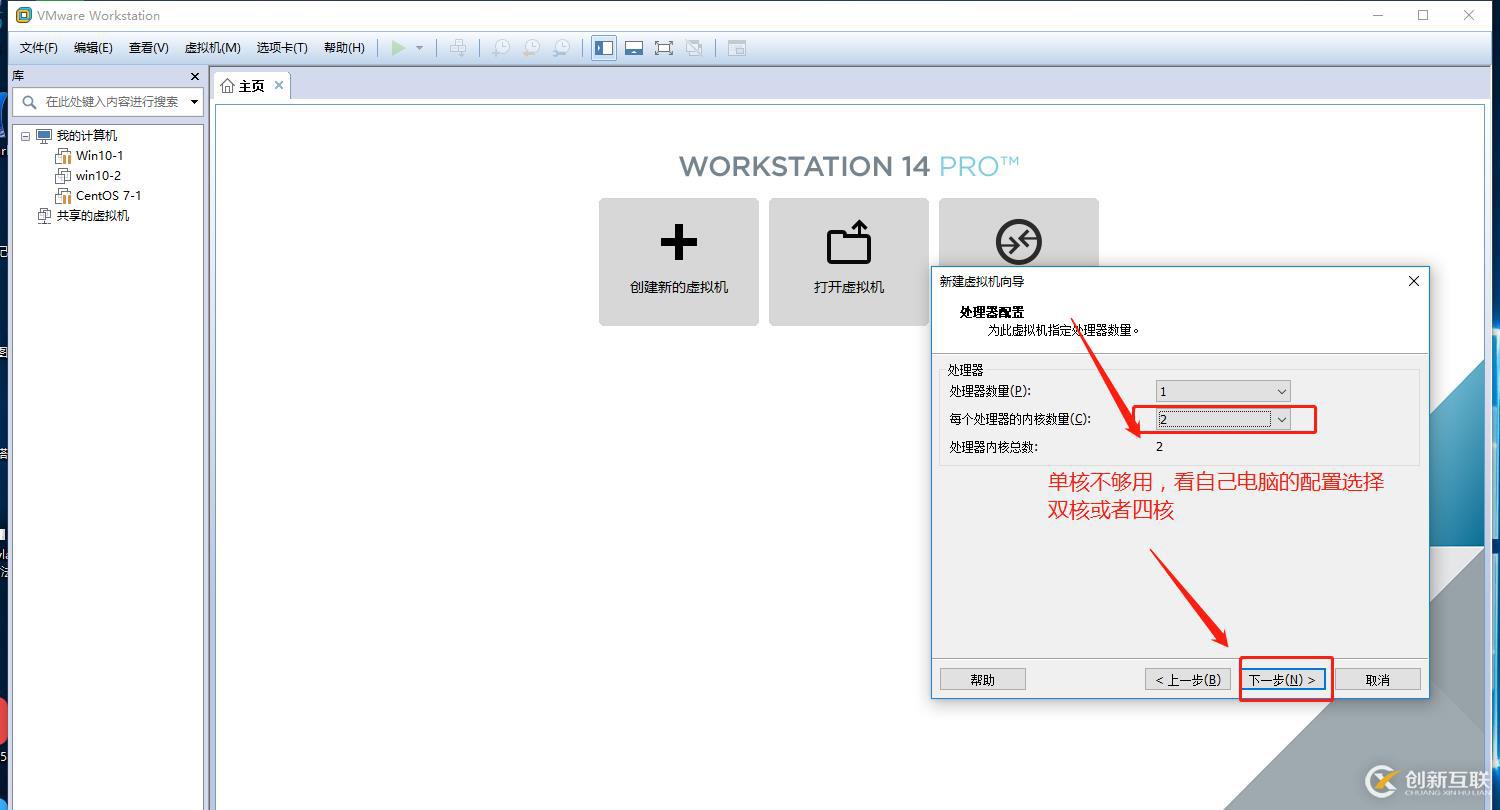Viewport: 1500px width, 810px height.
Task: Click the 打开虚拟机 tile
Action: (x=849, y=262)
